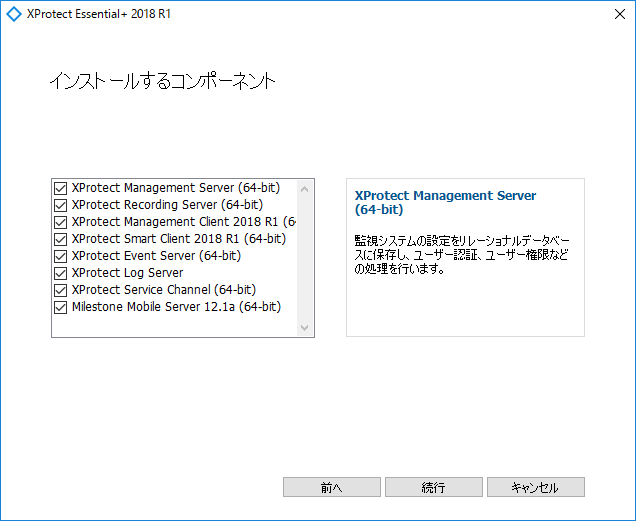
Task: Select the XProtect Log Server list label
Action: 127,273
